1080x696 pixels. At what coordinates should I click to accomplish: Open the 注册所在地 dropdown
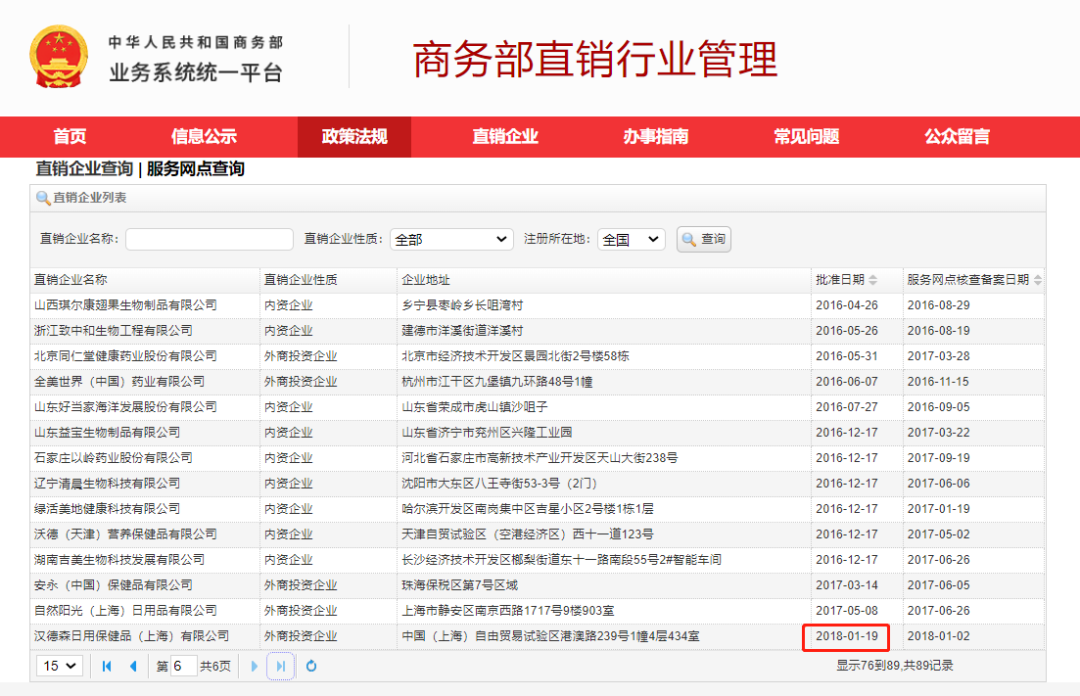(631, 240)
